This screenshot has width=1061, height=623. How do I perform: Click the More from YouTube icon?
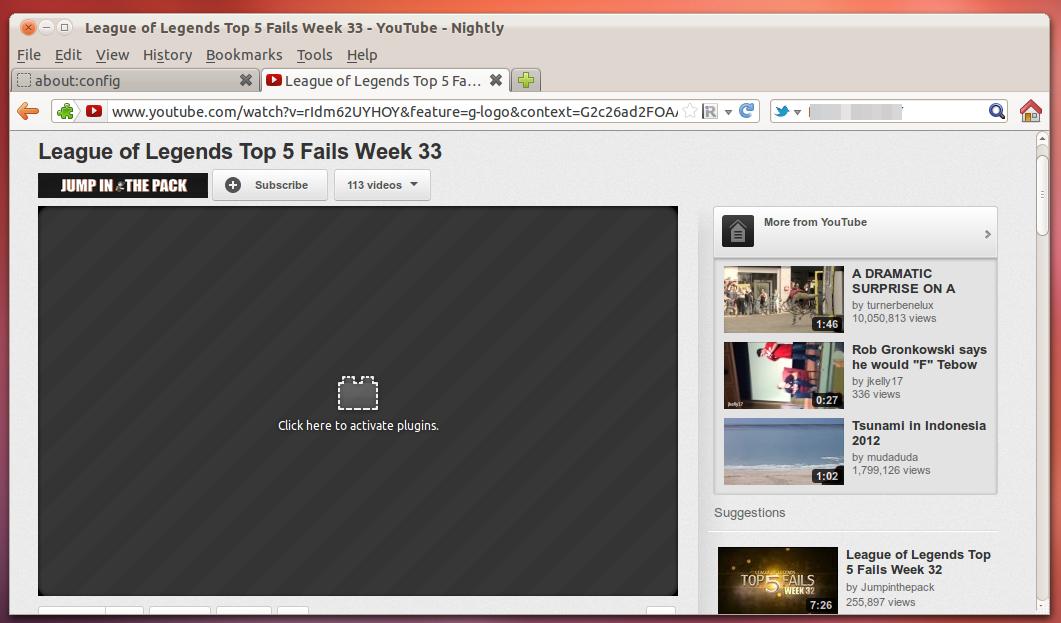pyautogui.click(x=738, y=231)
